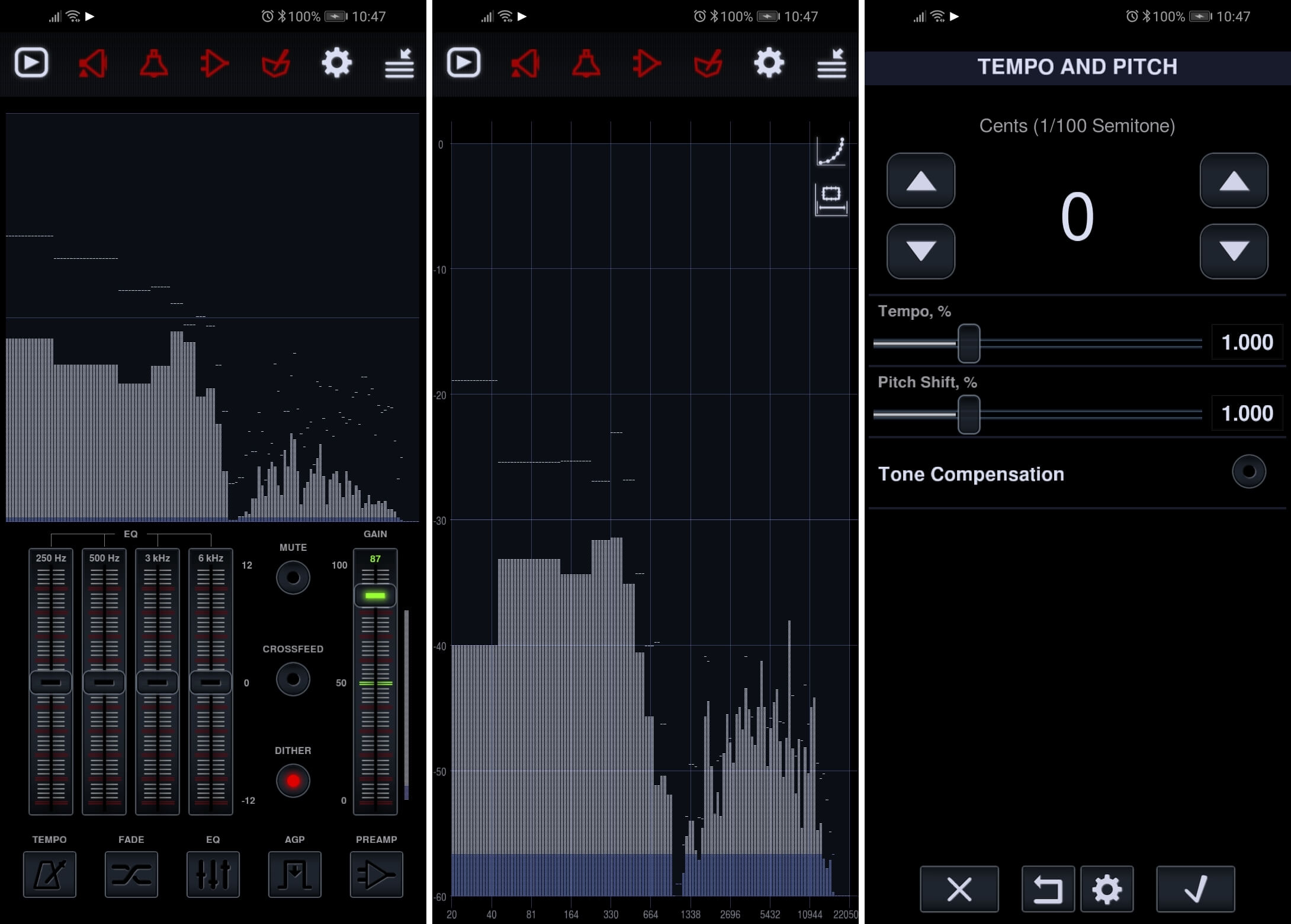Reset tempo settings with the undo button
The image size is (1291, 924).
pyautogui.click(x=1047, y=889)
